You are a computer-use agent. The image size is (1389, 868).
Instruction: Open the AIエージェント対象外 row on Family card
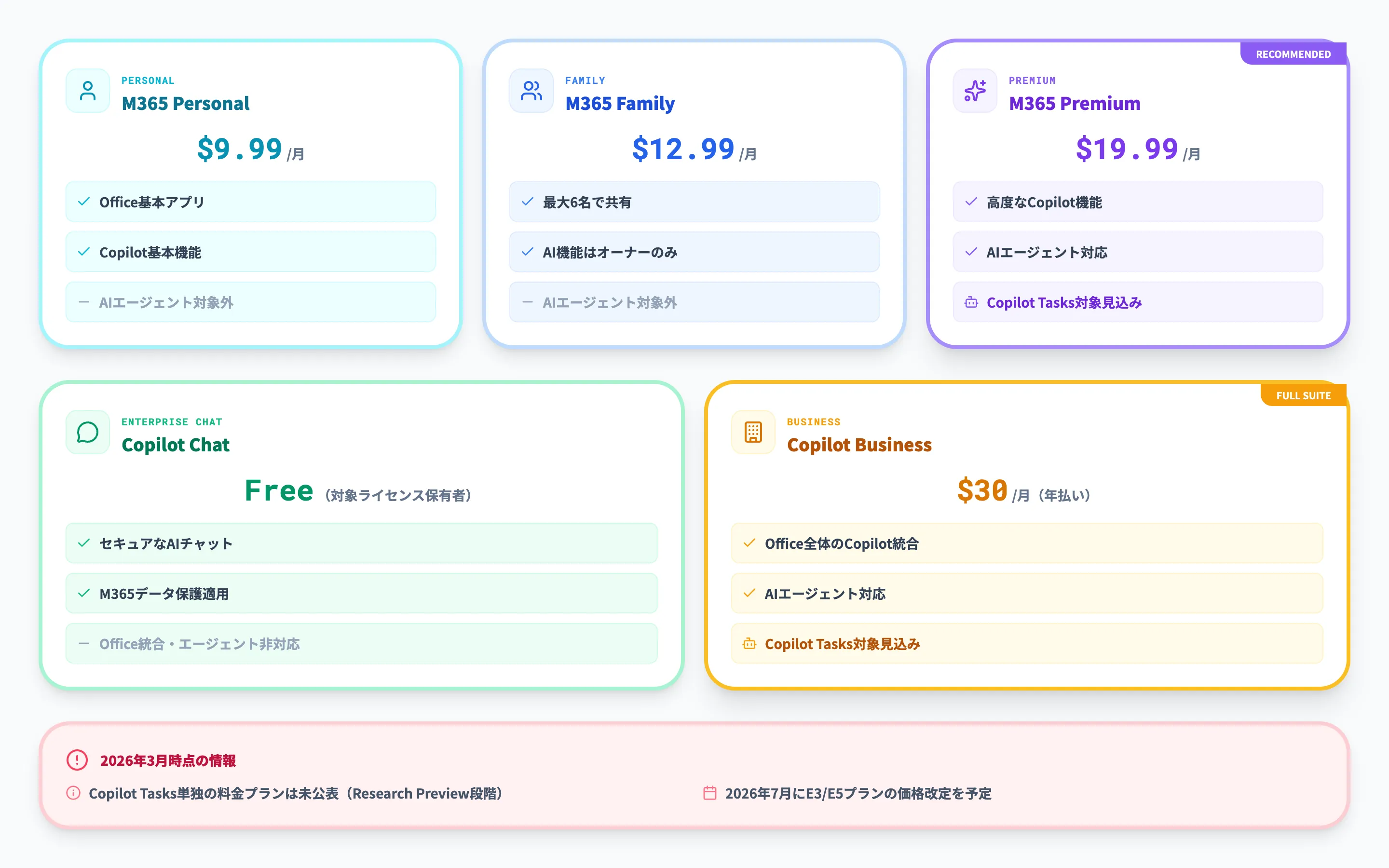(x=694, y=302)
